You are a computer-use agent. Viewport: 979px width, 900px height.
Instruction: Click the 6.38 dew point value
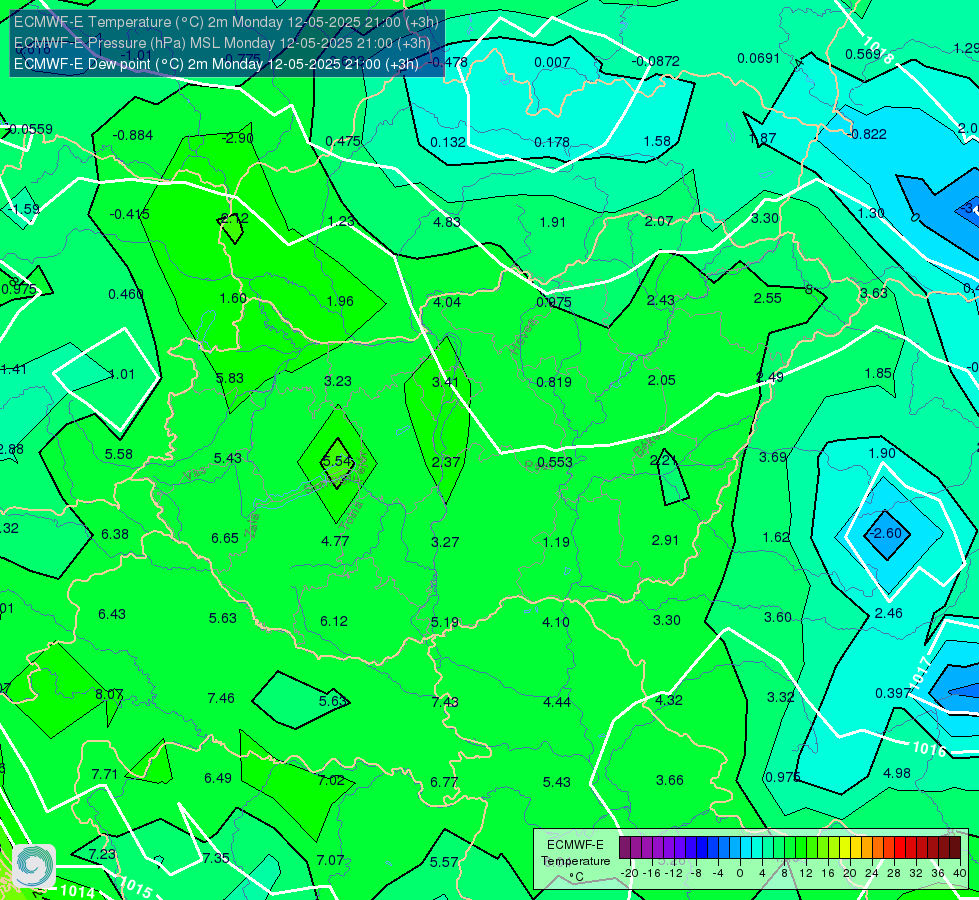pyautogui.click(x=115, y=534)
